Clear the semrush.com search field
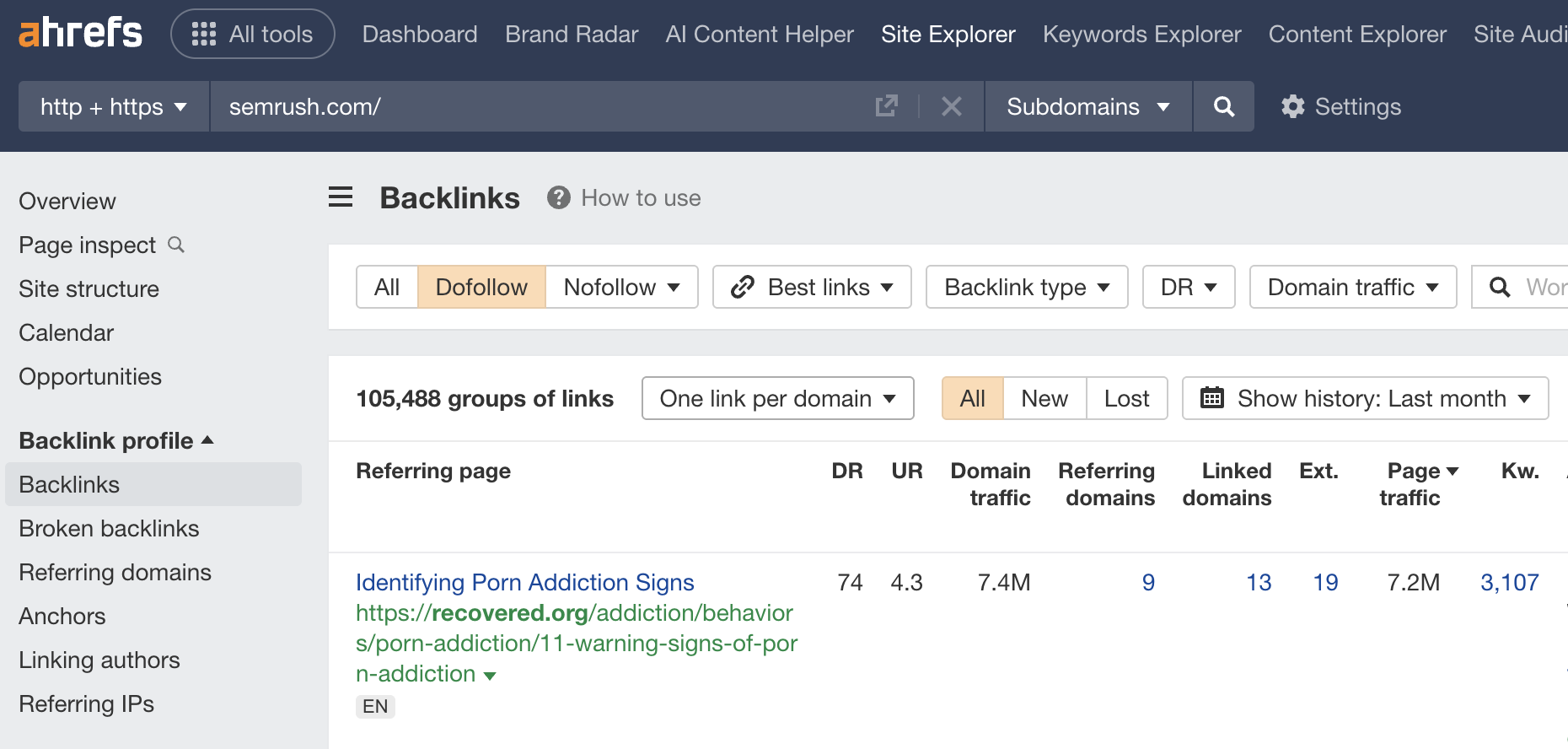 coord(951,106)
